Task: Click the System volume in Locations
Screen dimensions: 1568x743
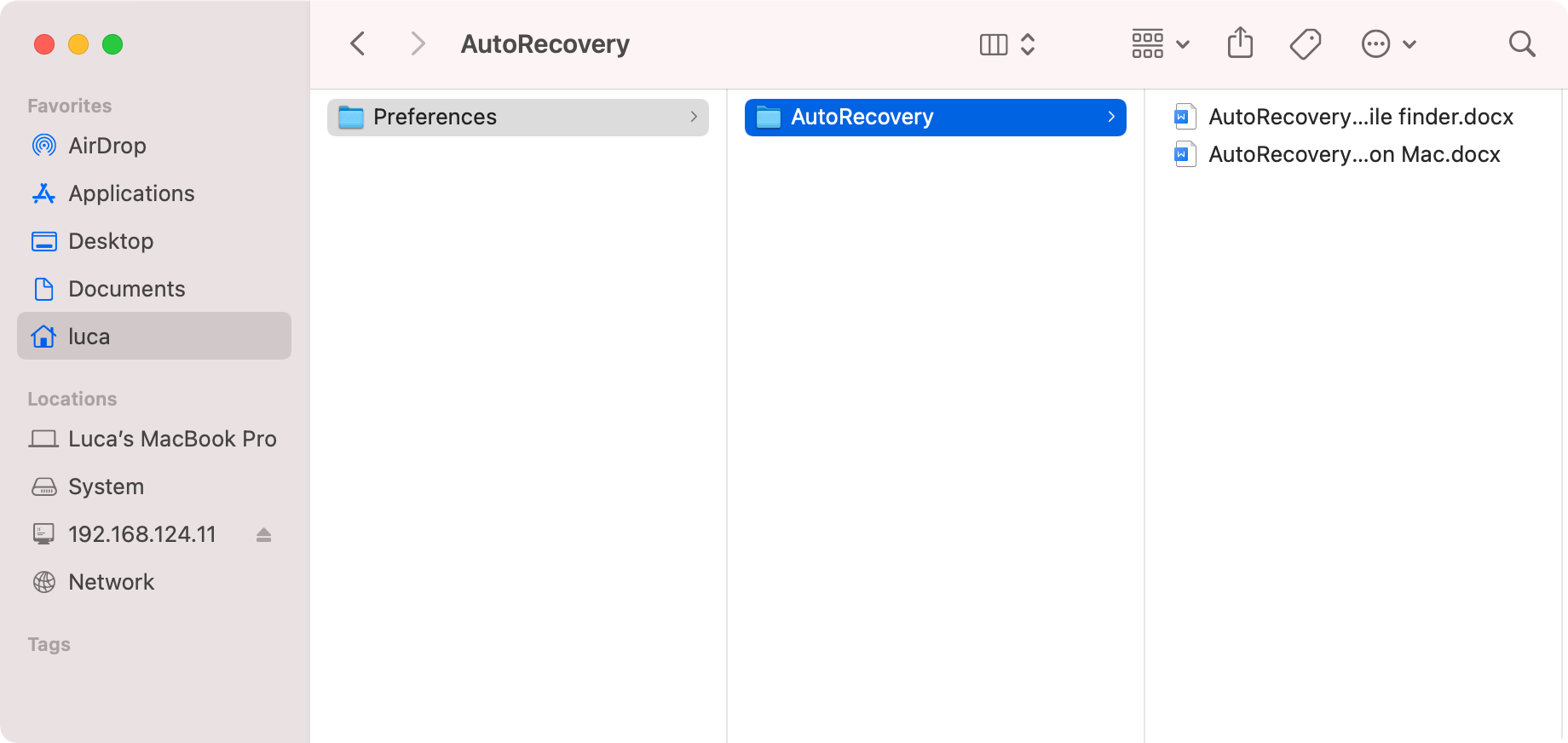Action: click(x=106, y=487)
